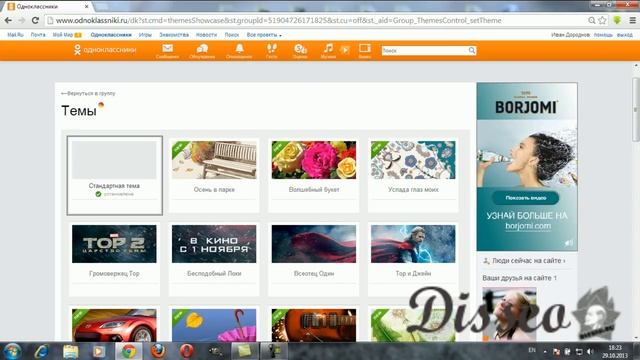Open the Поиск top menu item

[x=231, y=35]
